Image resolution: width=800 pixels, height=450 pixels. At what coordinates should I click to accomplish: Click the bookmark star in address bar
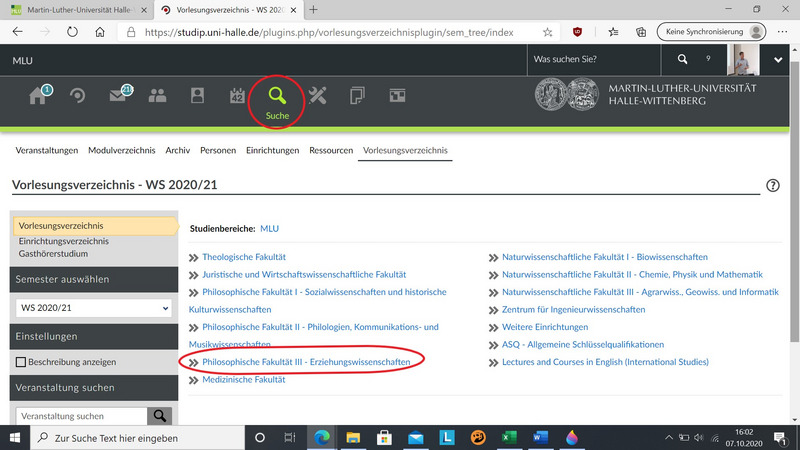pyautogui.click(x=547, y=32)
